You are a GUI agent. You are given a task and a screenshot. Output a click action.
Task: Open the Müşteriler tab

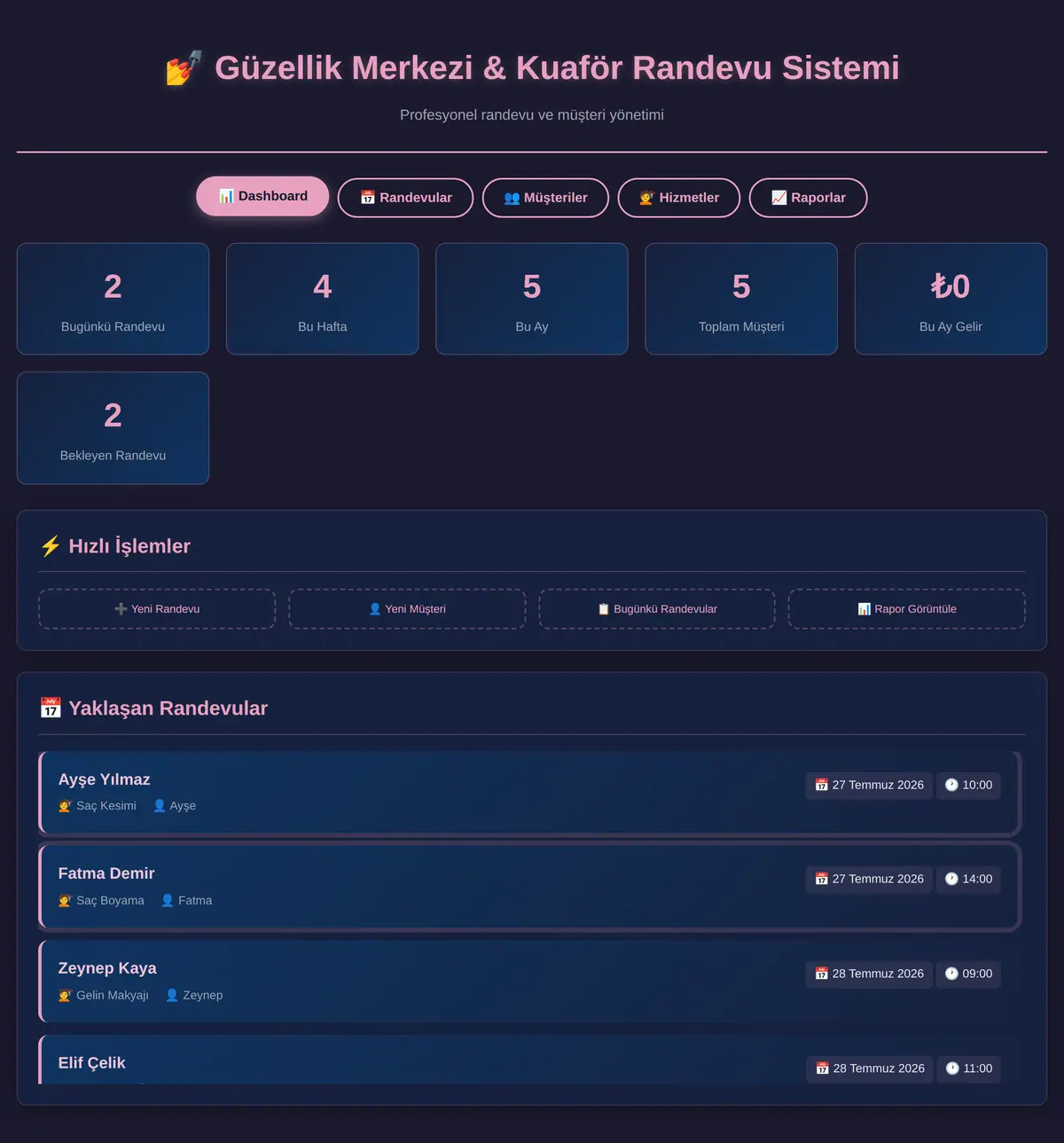click(545, 198)
